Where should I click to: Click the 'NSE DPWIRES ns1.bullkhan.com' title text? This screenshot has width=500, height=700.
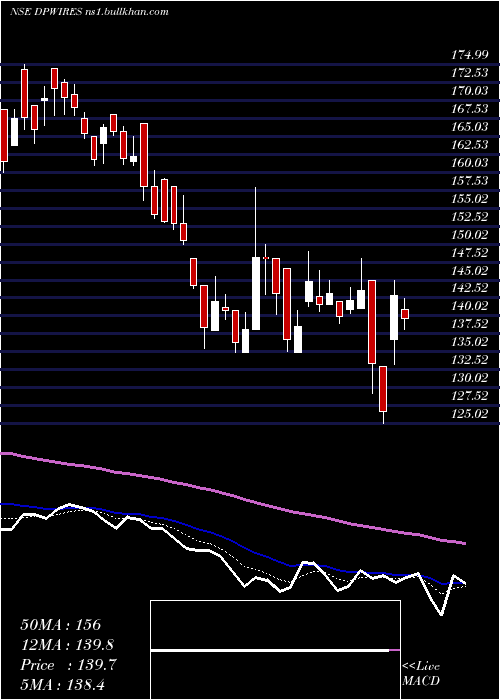point(89,11)
